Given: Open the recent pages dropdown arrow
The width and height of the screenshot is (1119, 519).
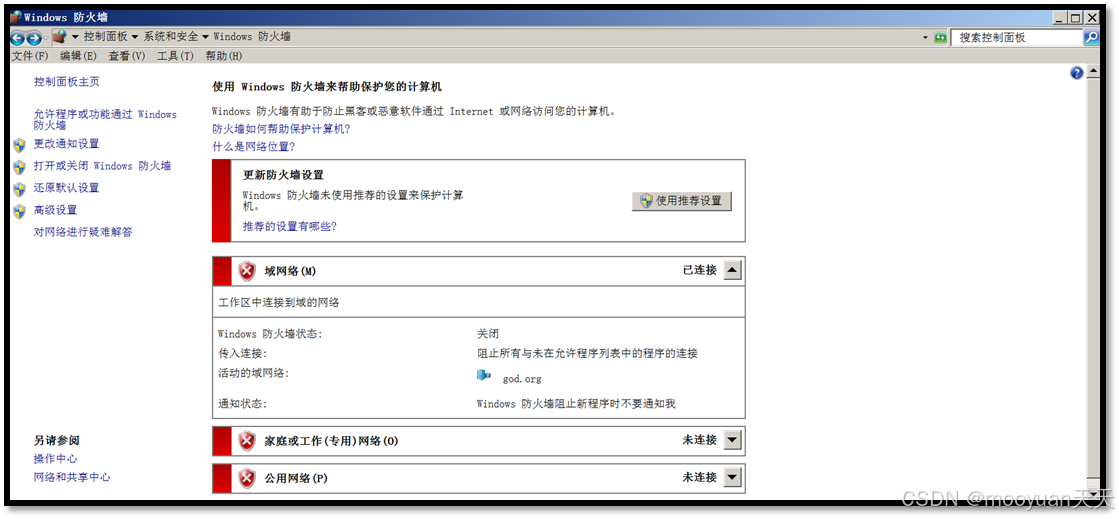Looking at the screenshot, I should point(46,38).
